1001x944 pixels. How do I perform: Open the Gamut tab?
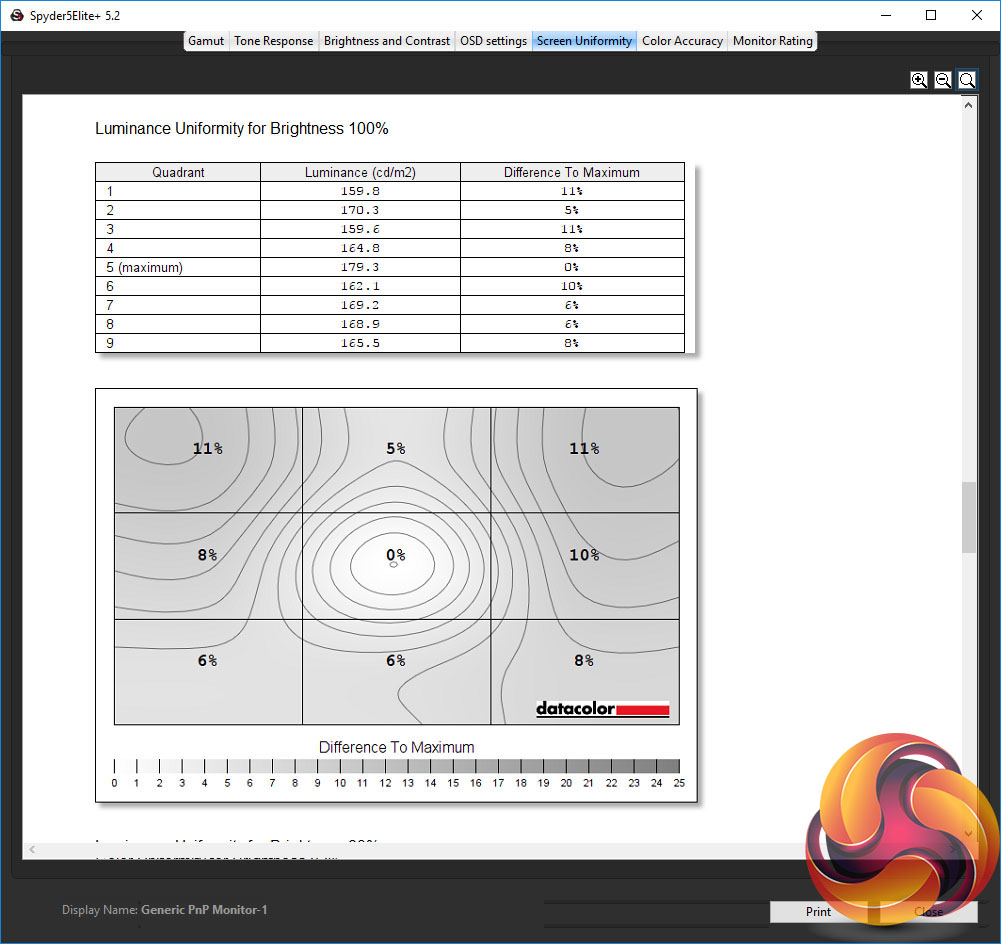tap(206, 41)
